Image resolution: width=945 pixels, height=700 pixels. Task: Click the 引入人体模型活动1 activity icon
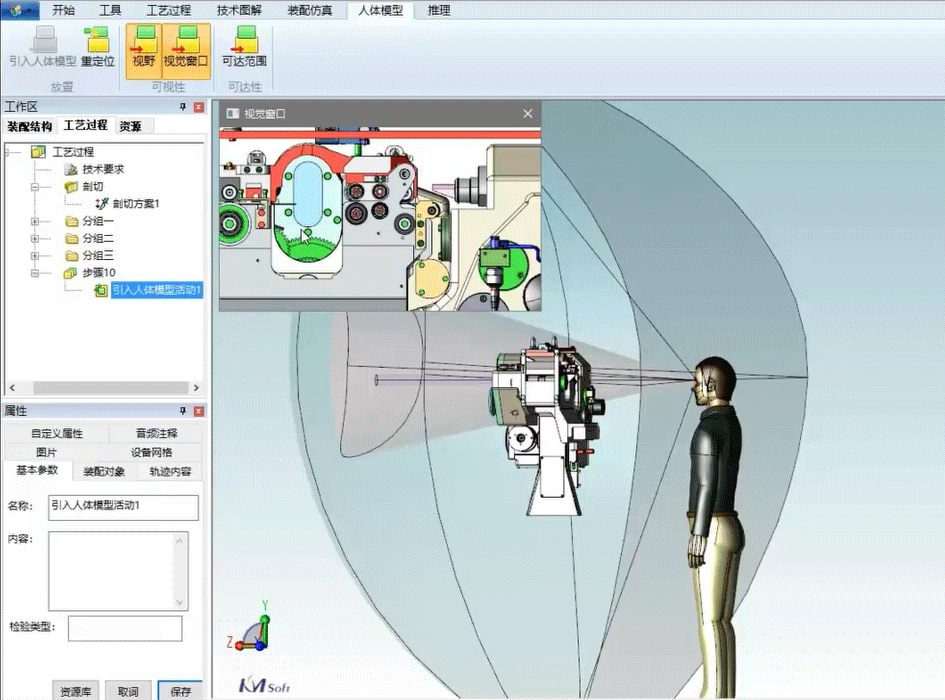click(100, 289)
